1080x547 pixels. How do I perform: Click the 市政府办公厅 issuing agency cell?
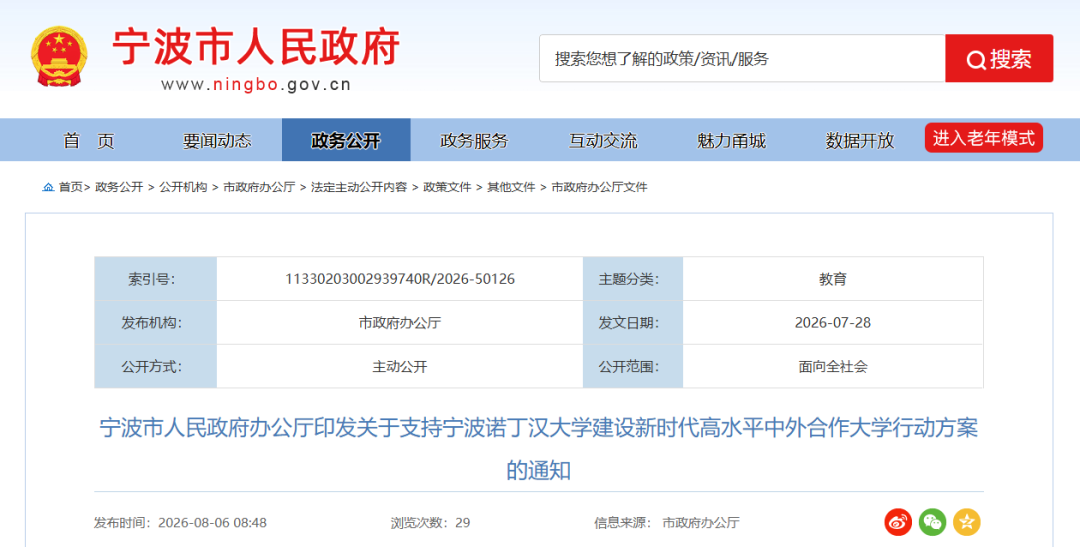pyautogui.click(x=399, y=322)
